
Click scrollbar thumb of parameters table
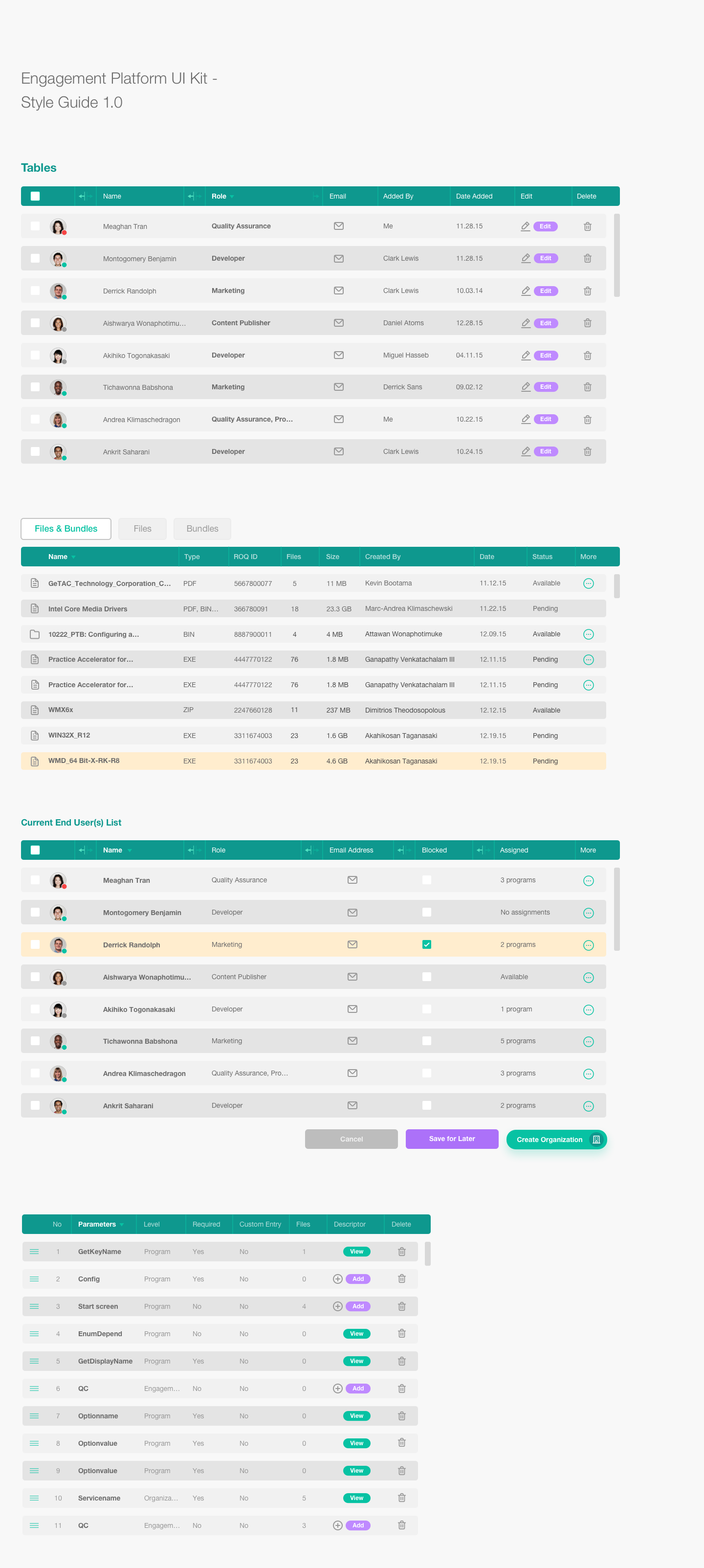pyautogui.click(x=428, y=1254)
